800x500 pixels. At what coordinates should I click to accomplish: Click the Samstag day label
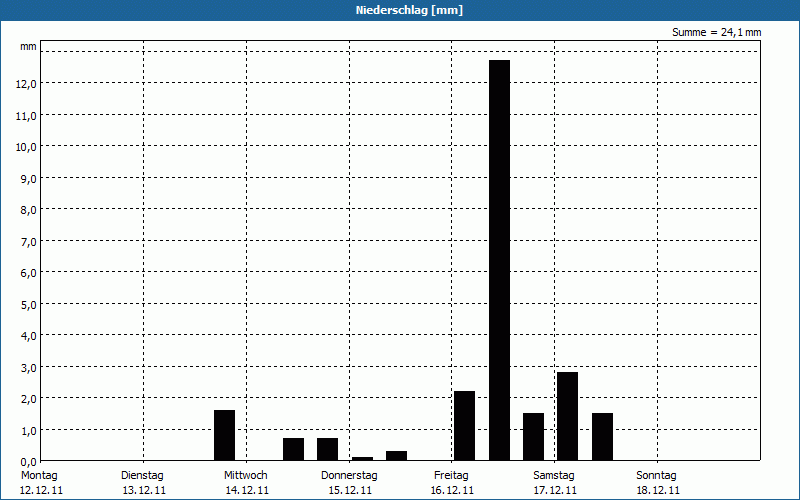(554, 476)
